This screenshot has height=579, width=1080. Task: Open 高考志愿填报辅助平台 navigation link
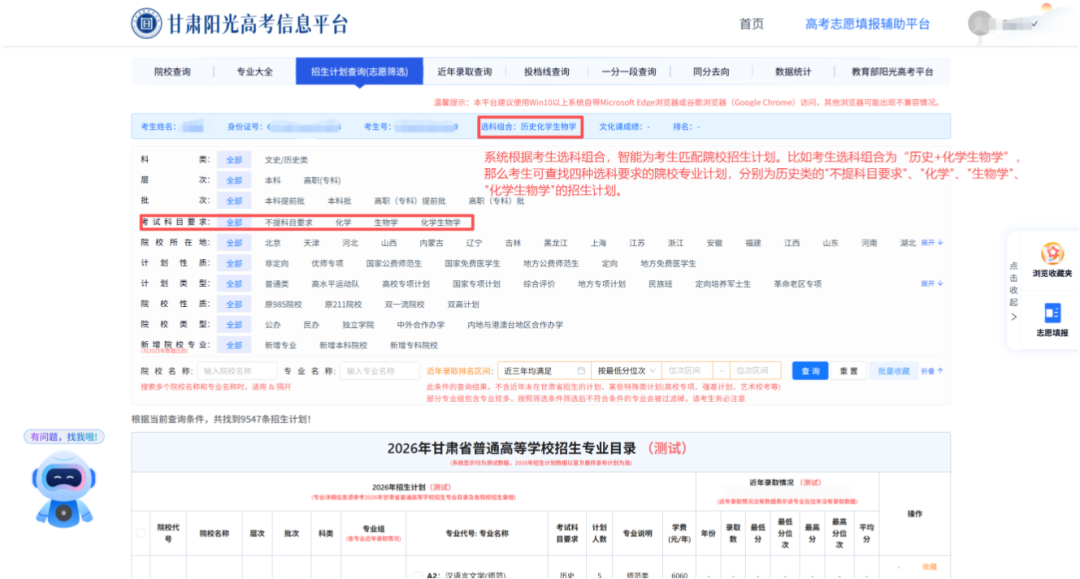(867, 24)
